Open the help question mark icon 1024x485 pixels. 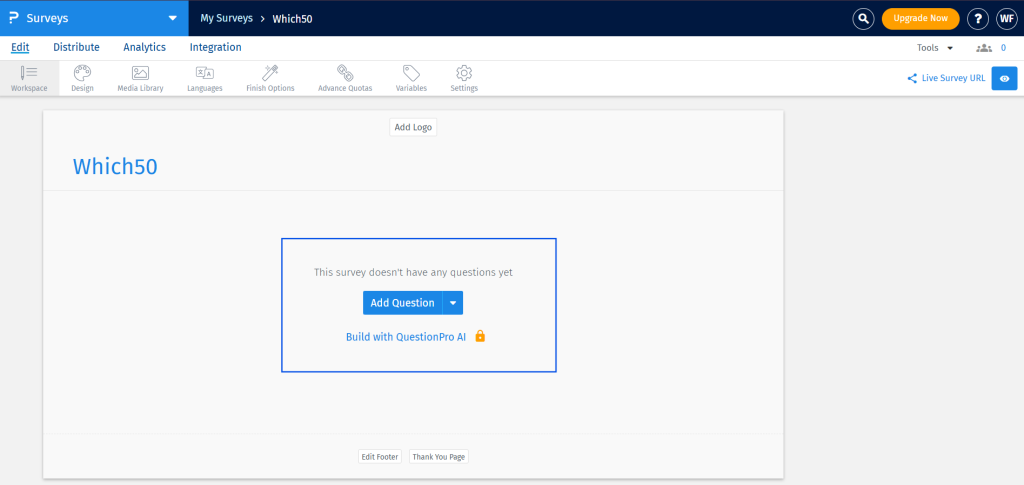tap(978, 18)
